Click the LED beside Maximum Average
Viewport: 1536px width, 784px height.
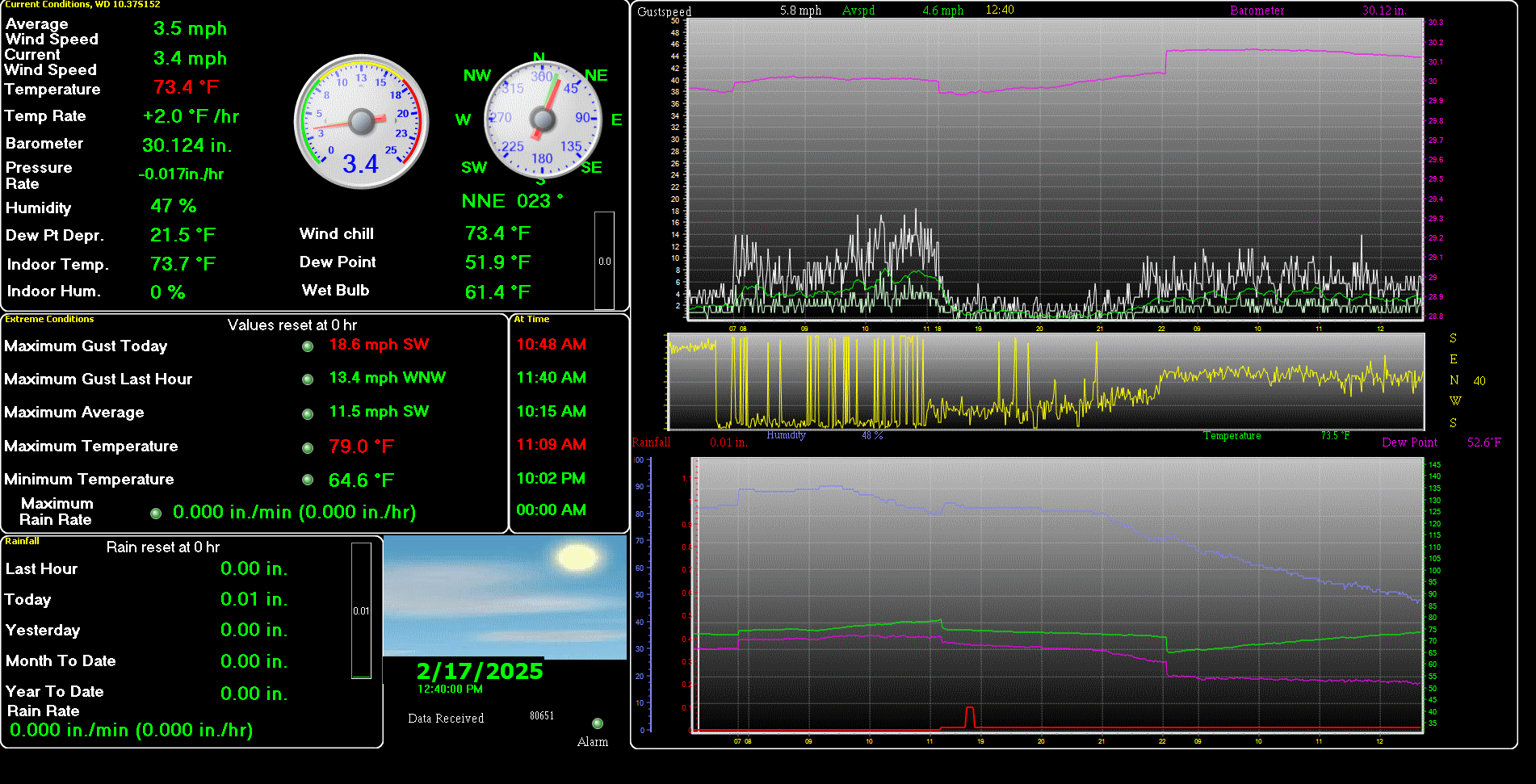click(308, 414)
